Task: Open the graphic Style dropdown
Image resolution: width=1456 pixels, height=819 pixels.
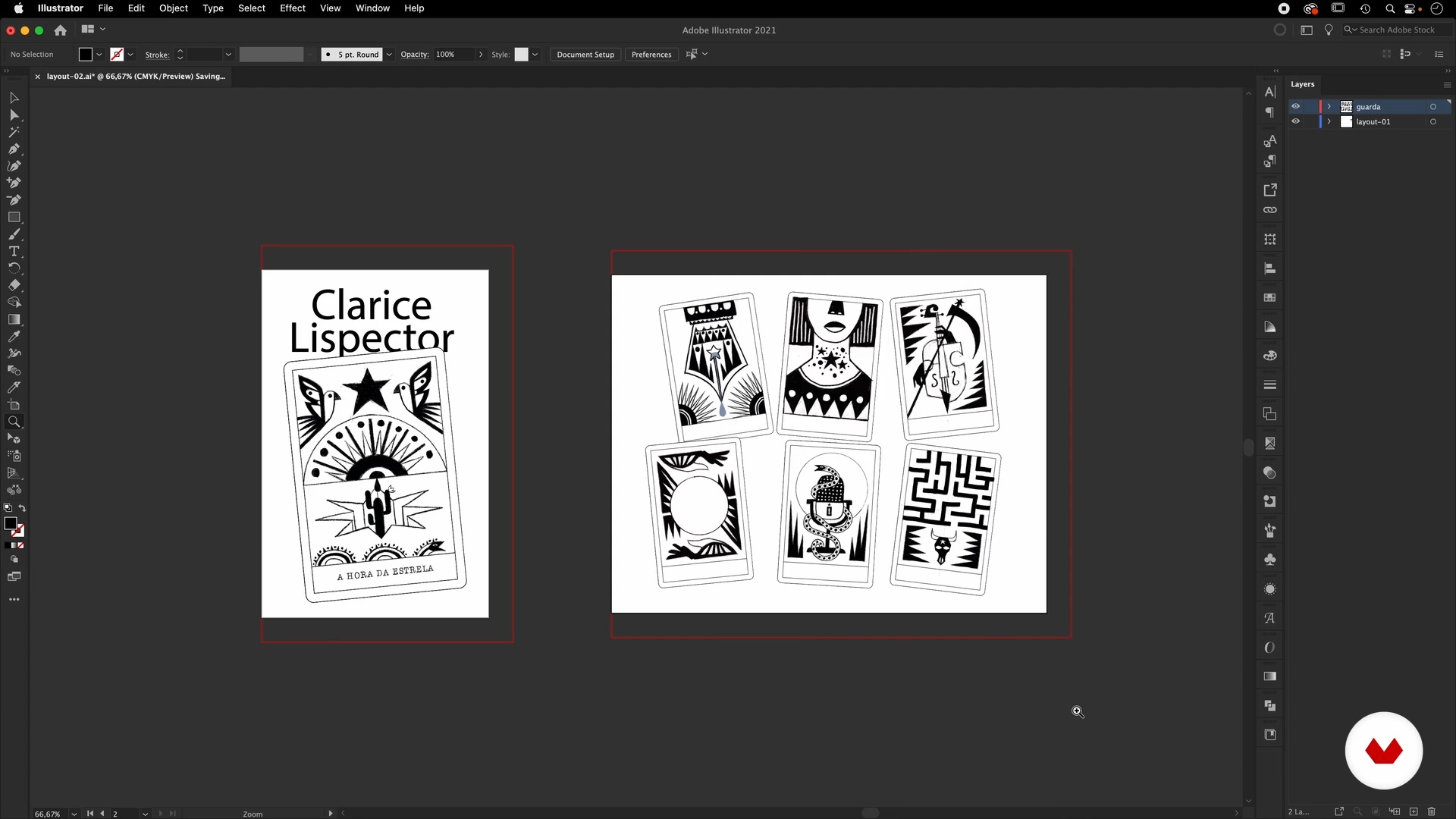Action: (x=535, y=55)
